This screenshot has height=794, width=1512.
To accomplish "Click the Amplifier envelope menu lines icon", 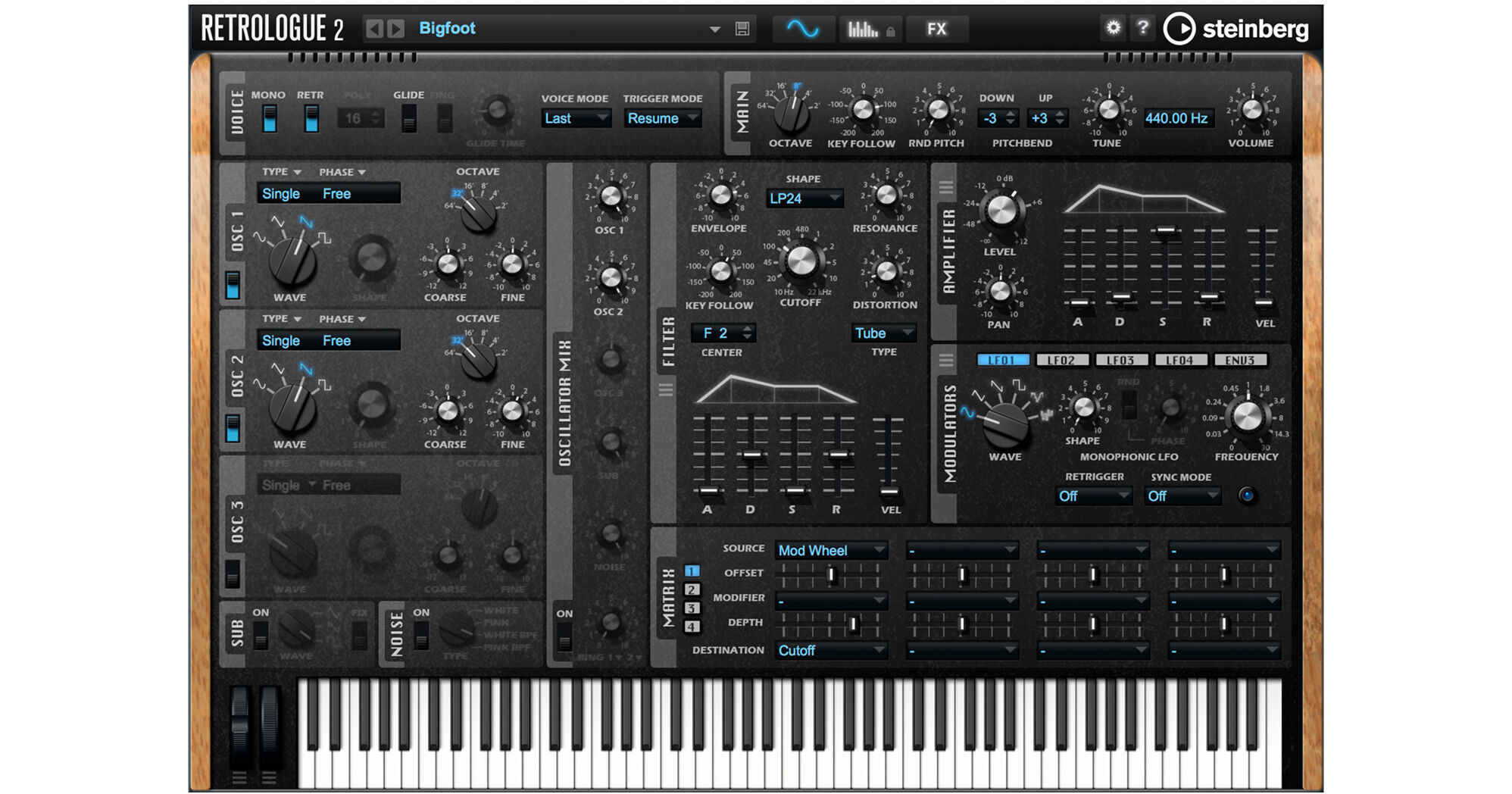I will coord(946,186).
